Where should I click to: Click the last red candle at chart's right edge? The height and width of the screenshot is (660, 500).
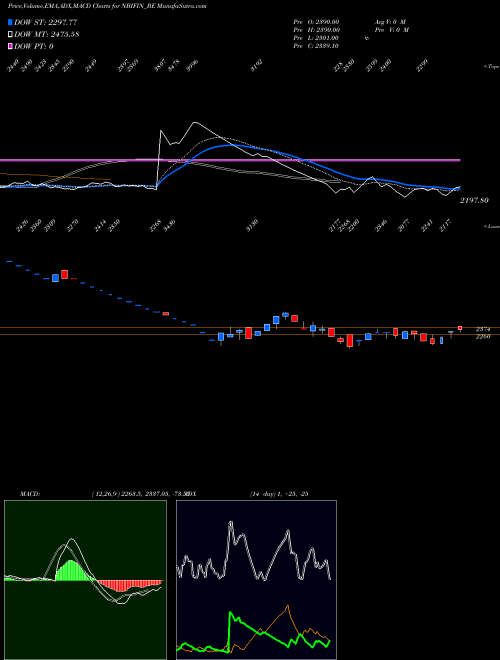460,328
